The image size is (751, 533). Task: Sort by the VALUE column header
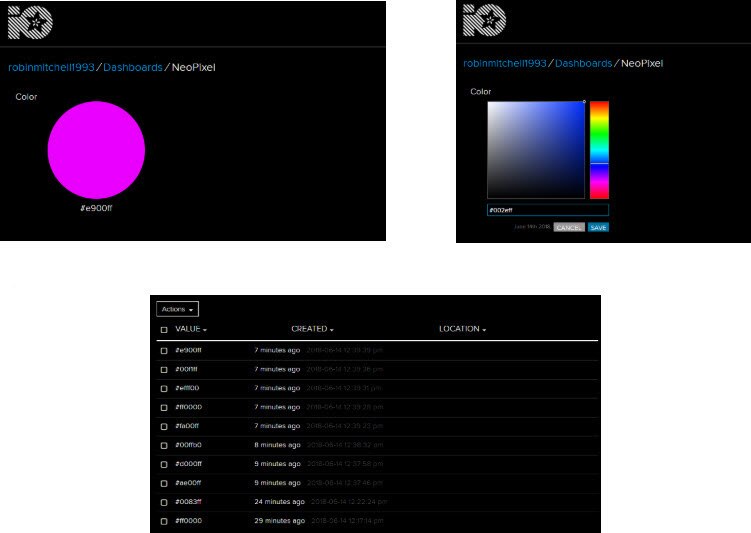point(191,329)
